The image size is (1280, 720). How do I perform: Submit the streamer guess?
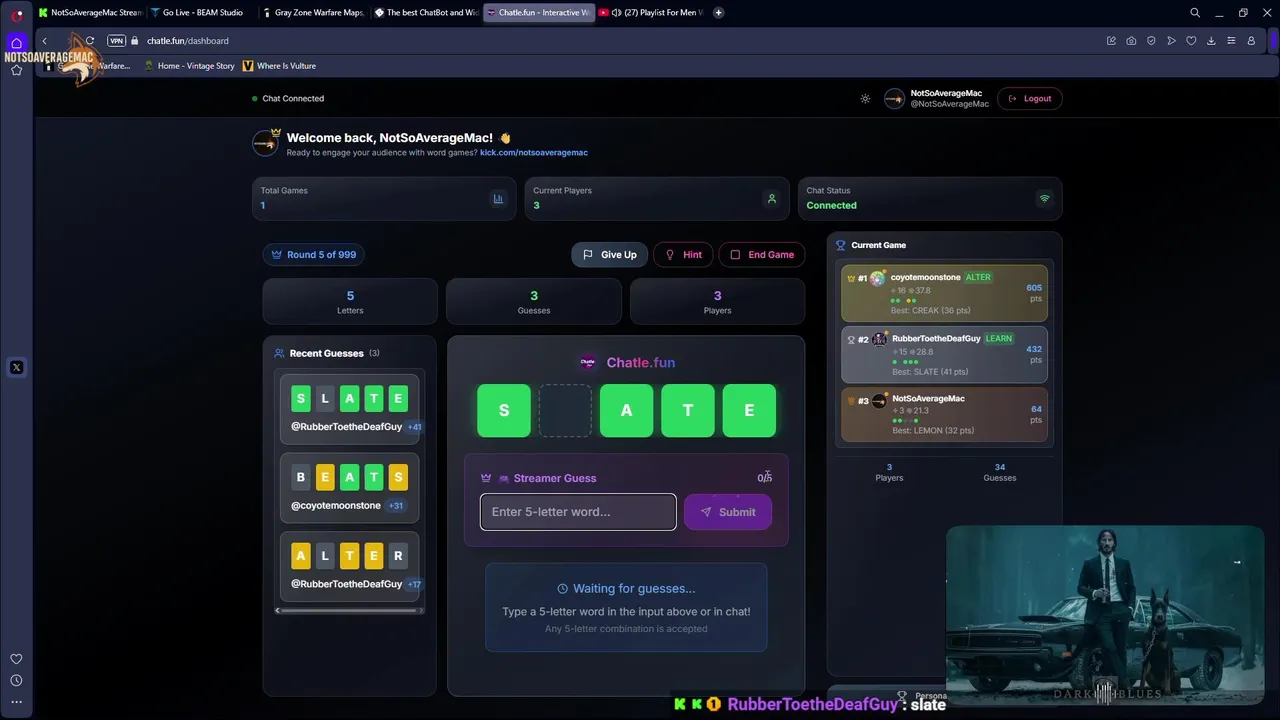[727, 512]
